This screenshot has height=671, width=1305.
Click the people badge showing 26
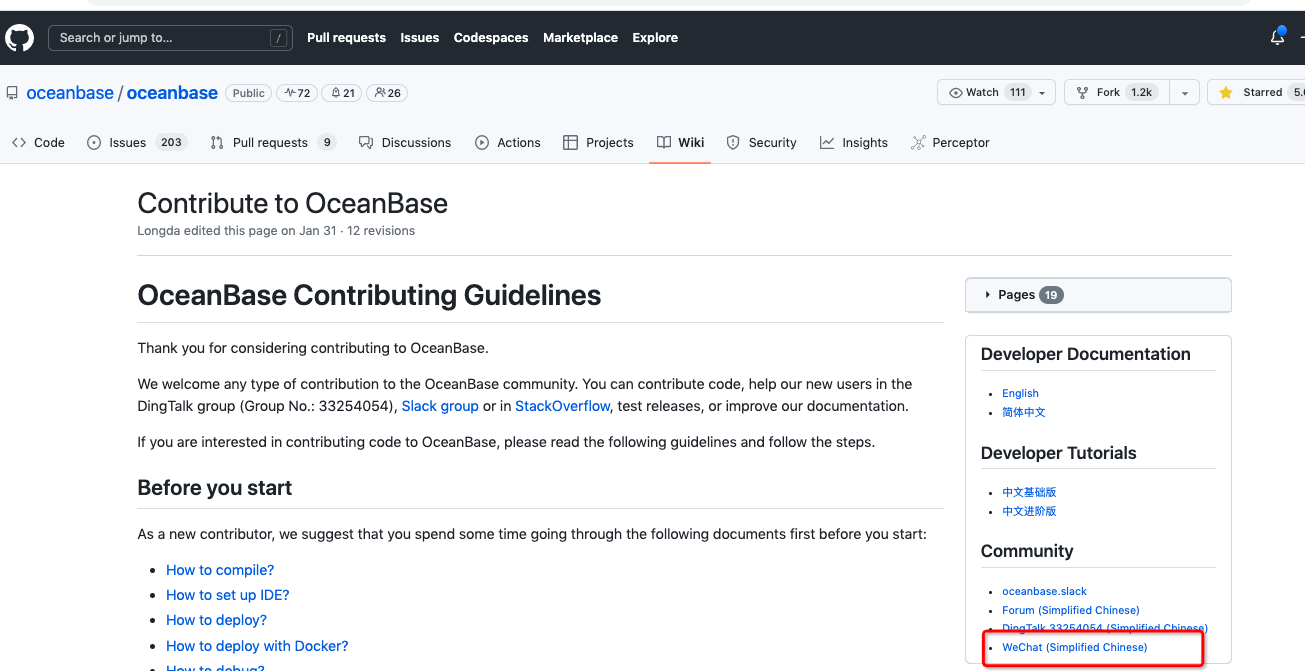(387, 93)
